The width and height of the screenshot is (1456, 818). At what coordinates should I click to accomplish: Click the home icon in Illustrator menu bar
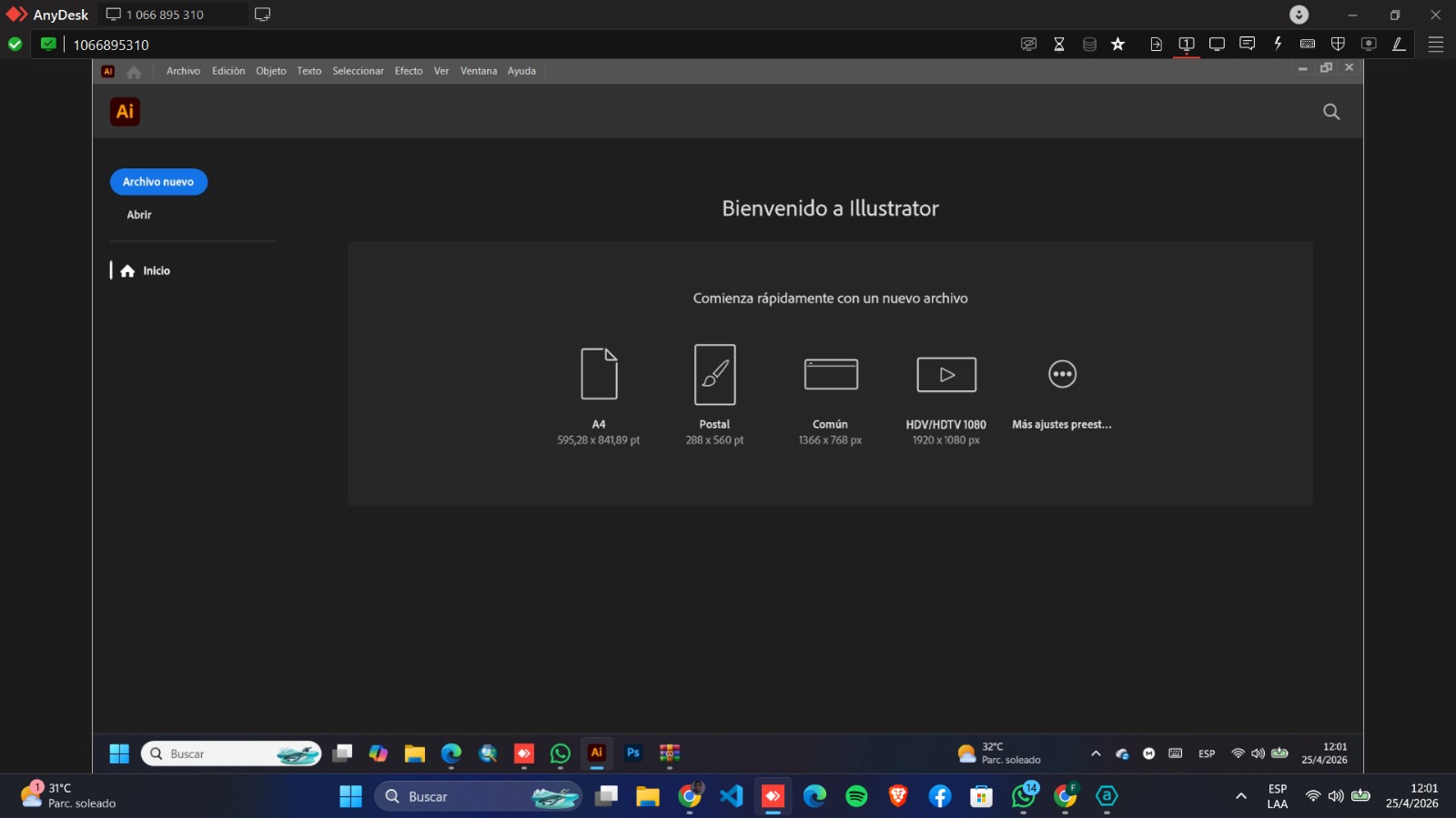tap(134, 71)
